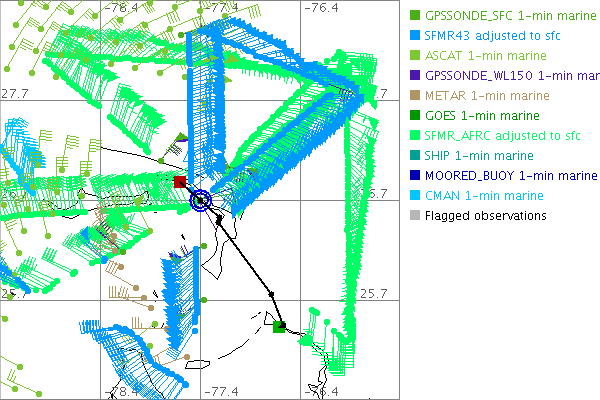Pick the purple GPSSONDE_WL150 legend swatch
Viewport: 600px width, 400px height.
coord(414,76)
